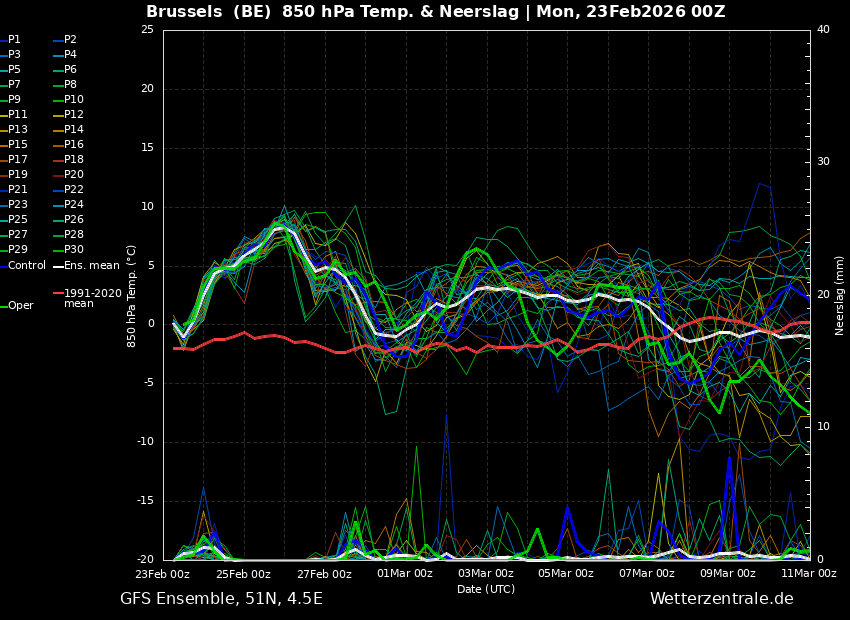Click the P17 legend label
Image resolution: width=850 pixels, height=620 pixels.
(x=17, y=159)
